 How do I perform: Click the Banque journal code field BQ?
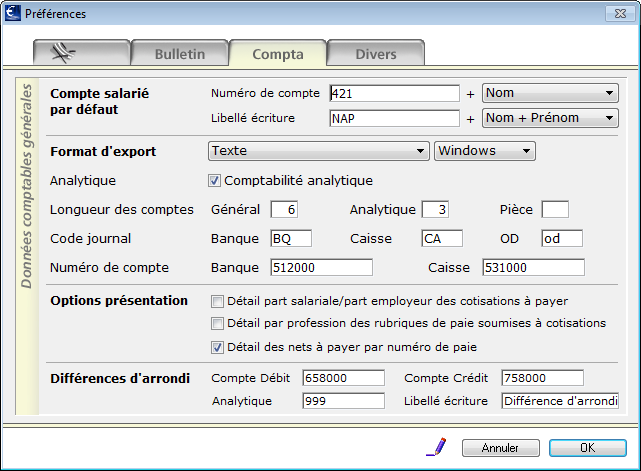pyautogui.click(x=291, y=238)
